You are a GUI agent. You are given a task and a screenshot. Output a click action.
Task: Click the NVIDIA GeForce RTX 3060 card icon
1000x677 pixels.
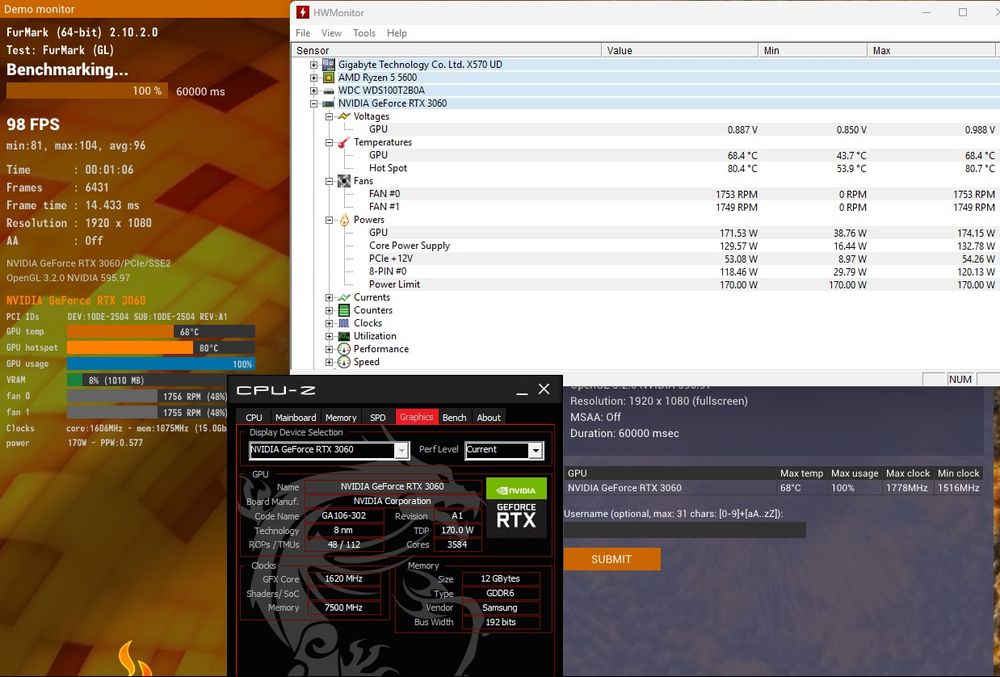[x=328, y=103]
